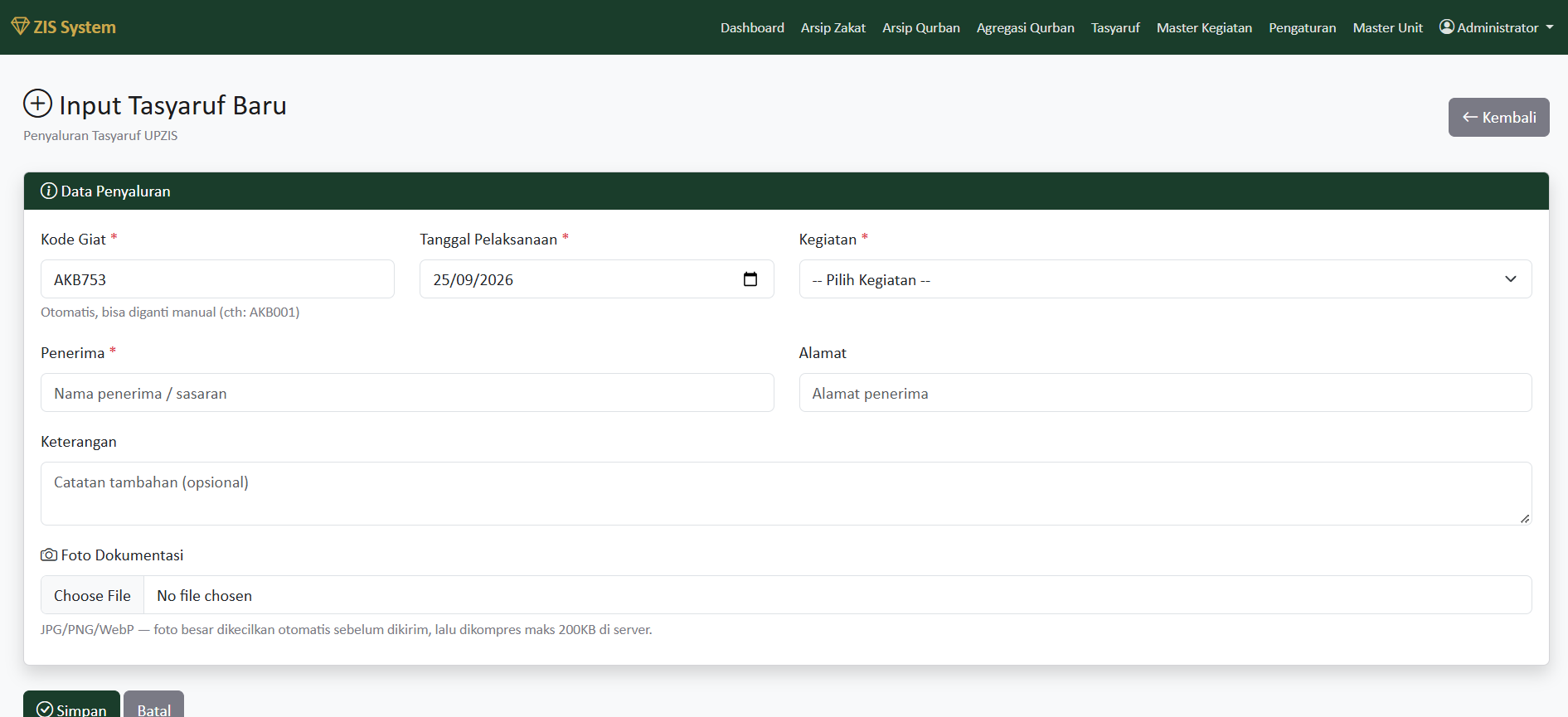The image size is (1568, 717).
Task: Go to Pengaturan settings page
Action: point(1303,27)
